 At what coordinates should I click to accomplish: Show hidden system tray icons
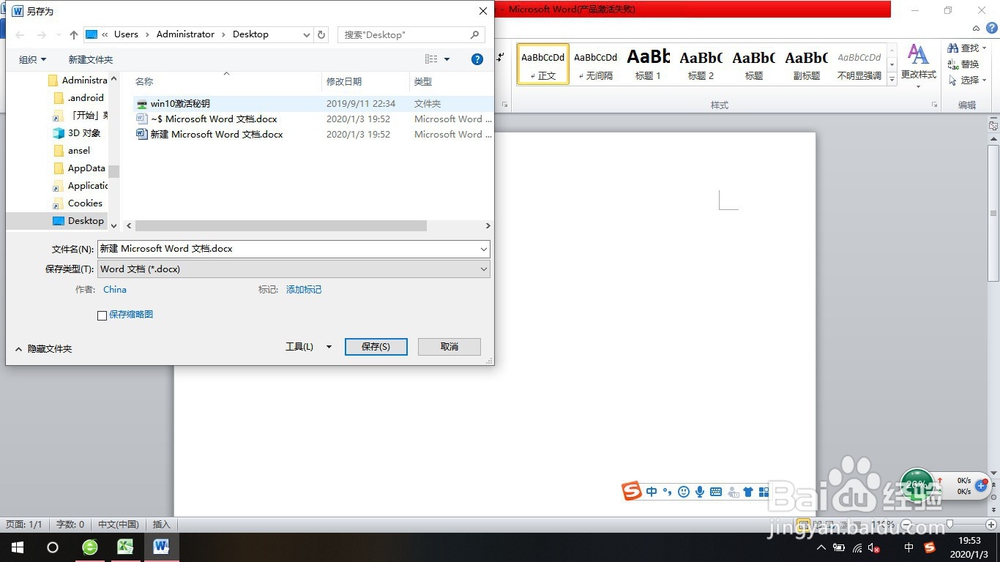[x=821, y=547]
